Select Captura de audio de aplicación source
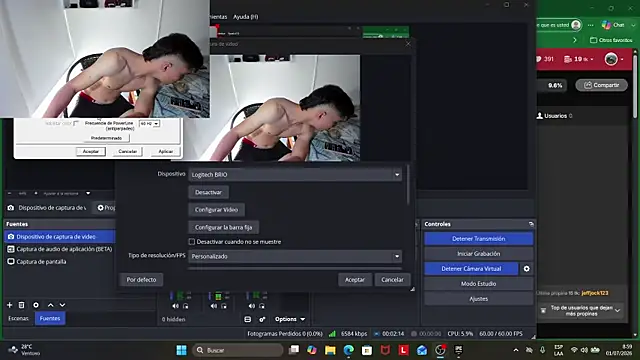 tap(60, 249)
